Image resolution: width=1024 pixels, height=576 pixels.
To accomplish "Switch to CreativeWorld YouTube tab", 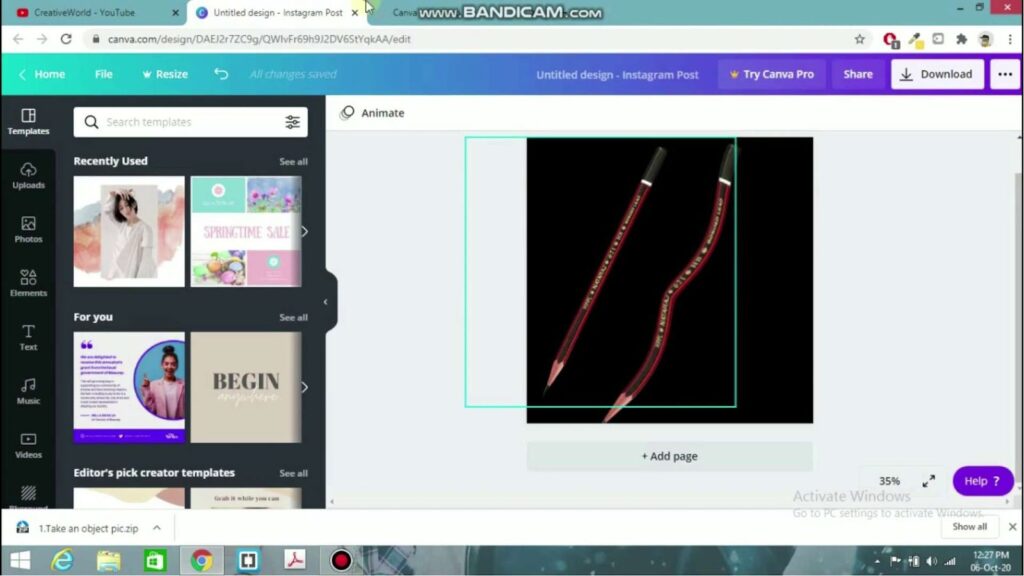I will pyautogui.click(x=93, y=12).
